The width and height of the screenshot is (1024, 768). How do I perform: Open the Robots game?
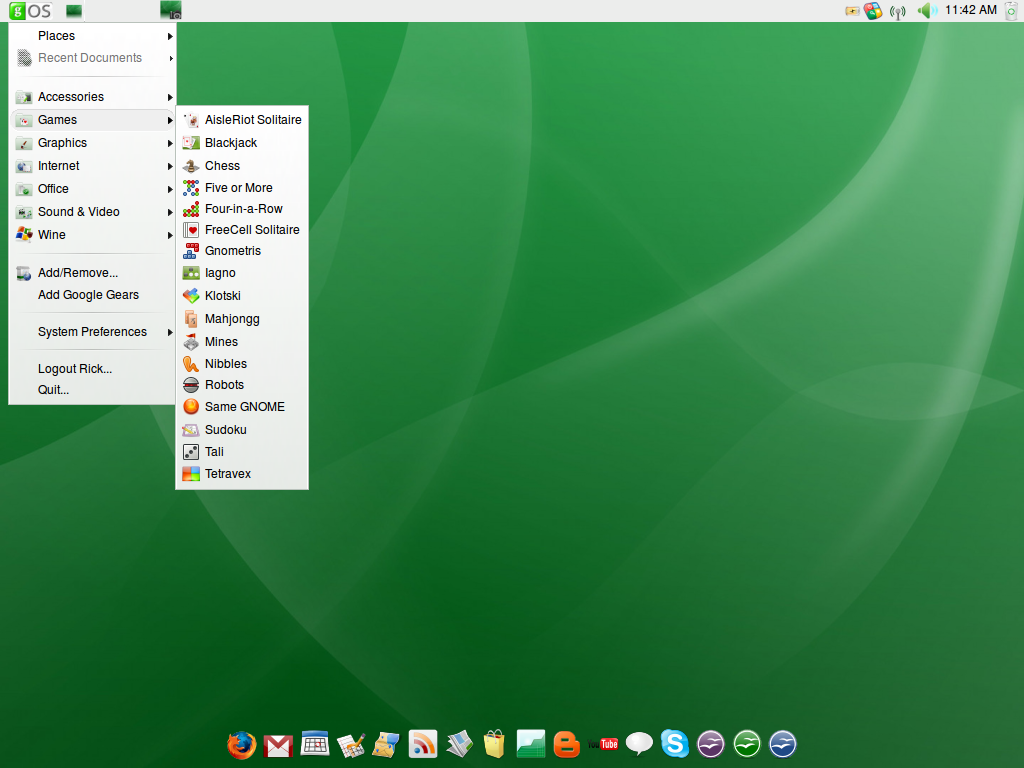(x=242, y=385)
